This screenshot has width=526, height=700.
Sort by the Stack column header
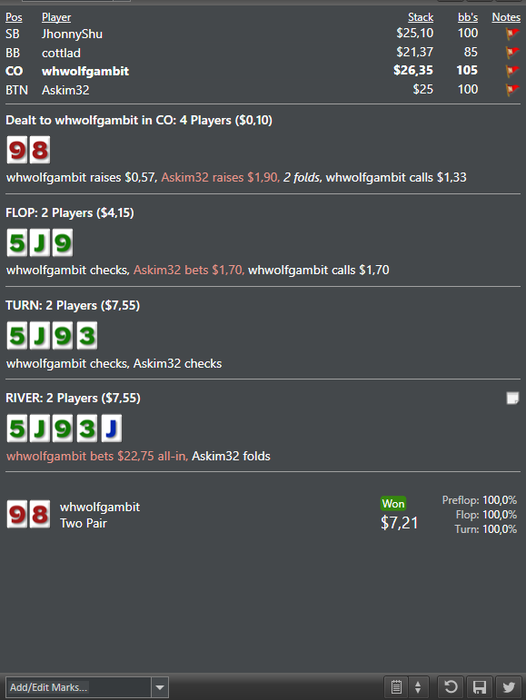tap(421, 17)
